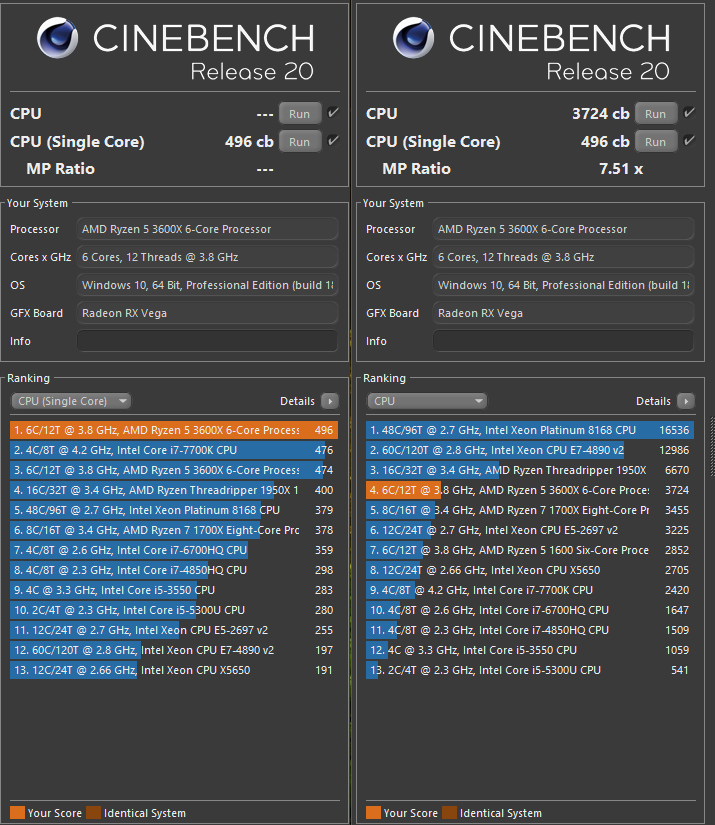This screenshot has width=715, height=825.
Task: Click the Info field in the left window
Action: 207,341
